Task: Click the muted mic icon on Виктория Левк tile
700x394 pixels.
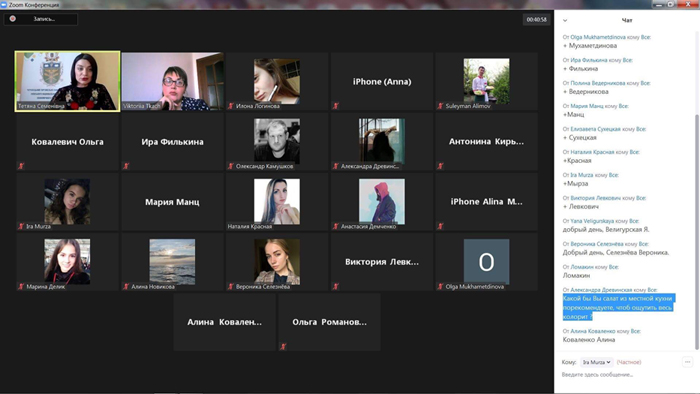Action: [336, 286]
